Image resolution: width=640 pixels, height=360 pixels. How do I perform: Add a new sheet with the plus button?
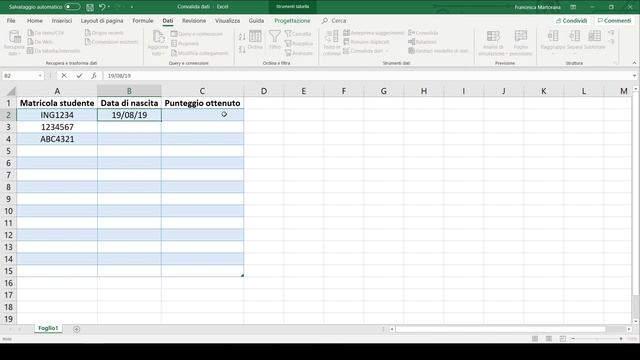click(76, 329)
